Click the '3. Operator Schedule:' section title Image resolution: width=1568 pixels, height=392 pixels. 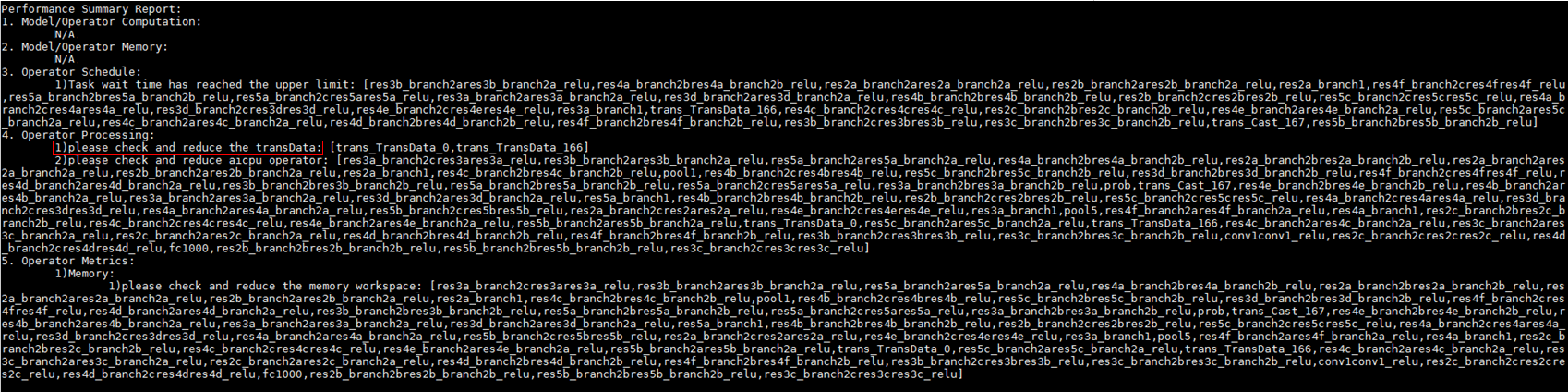(x=71, y=71)
